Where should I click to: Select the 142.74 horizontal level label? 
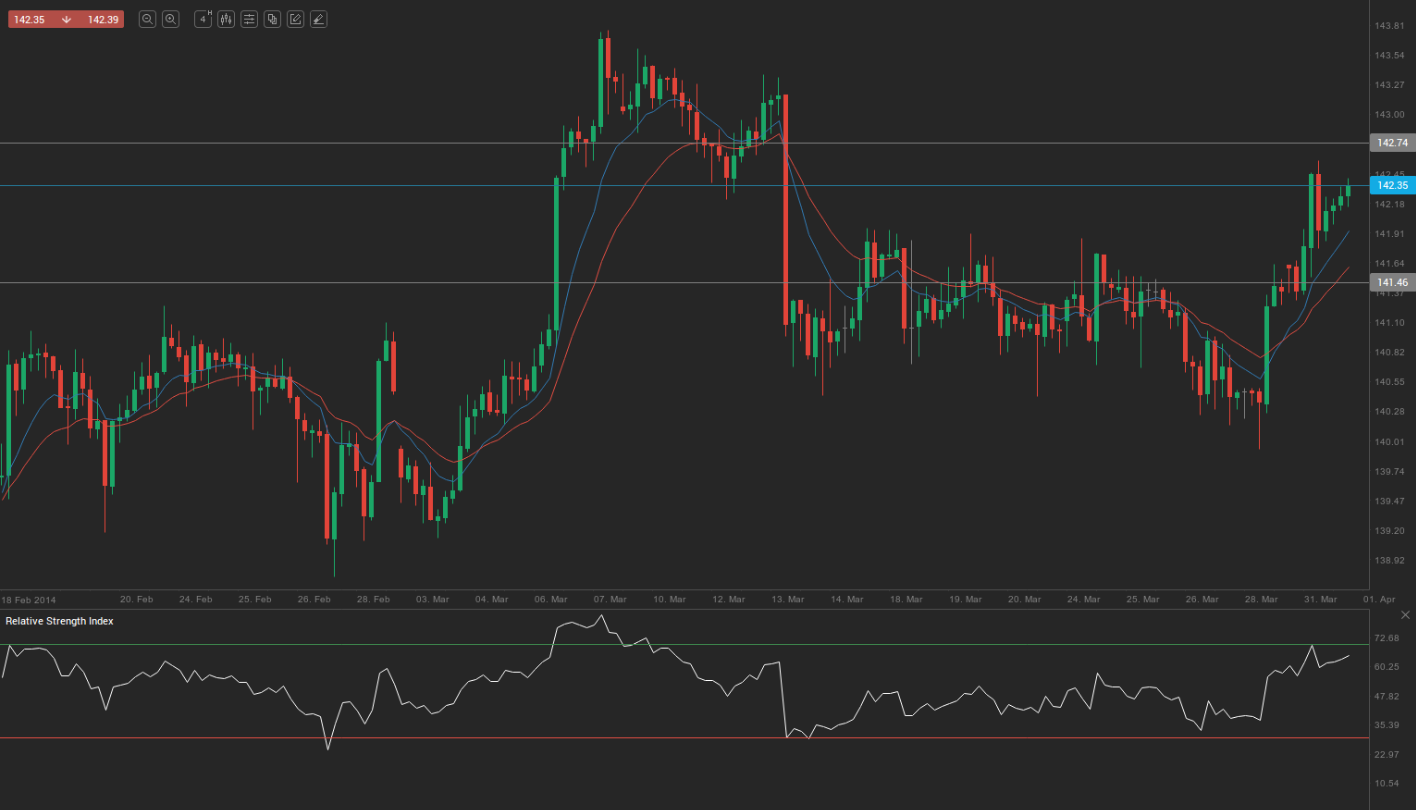pyautogui.click(x=1391, y=143)
